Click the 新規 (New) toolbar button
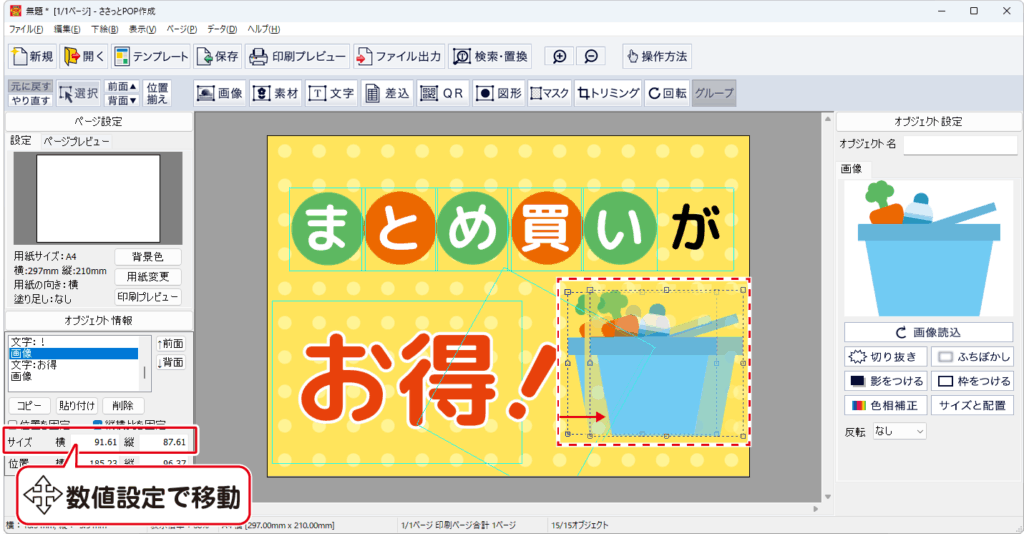1024x534 pixels. pos(32,56)
